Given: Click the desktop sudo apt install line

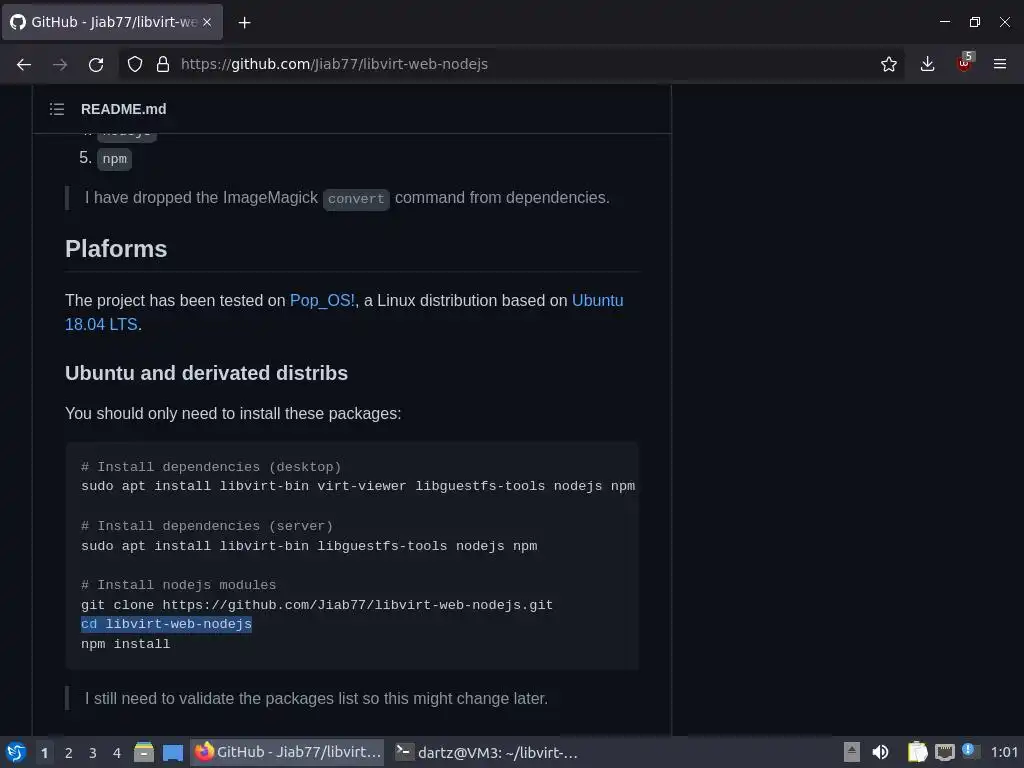Looking at the screenshot, I should tap(358, 486).
